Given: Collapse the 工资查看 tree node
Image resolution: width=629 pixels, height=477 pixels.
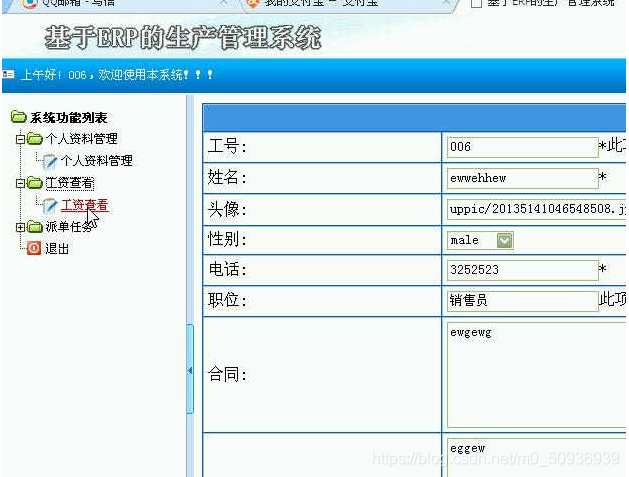Looking at the screenshot, I should coord(20,183).
